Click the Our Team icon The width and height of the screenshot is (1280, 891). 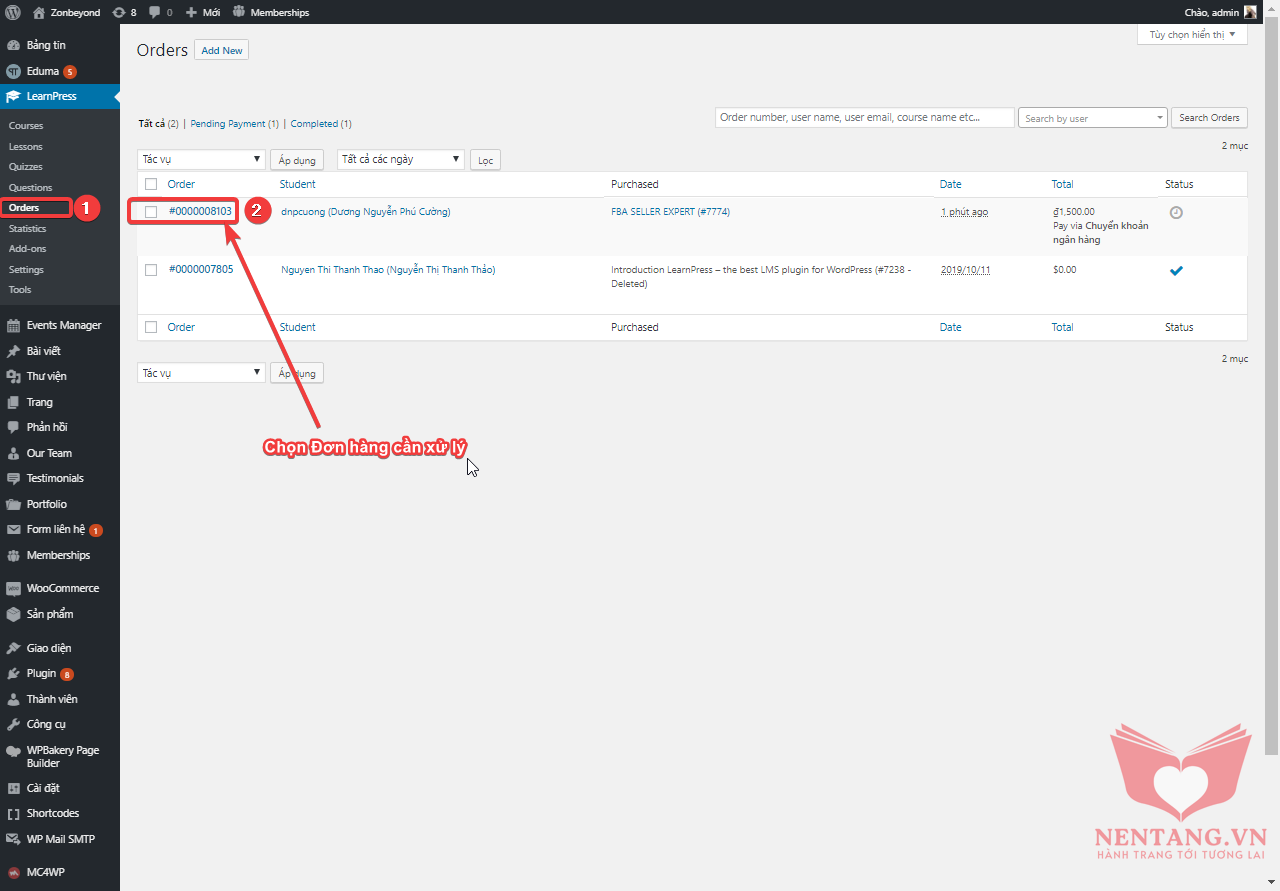click(13, 453)
